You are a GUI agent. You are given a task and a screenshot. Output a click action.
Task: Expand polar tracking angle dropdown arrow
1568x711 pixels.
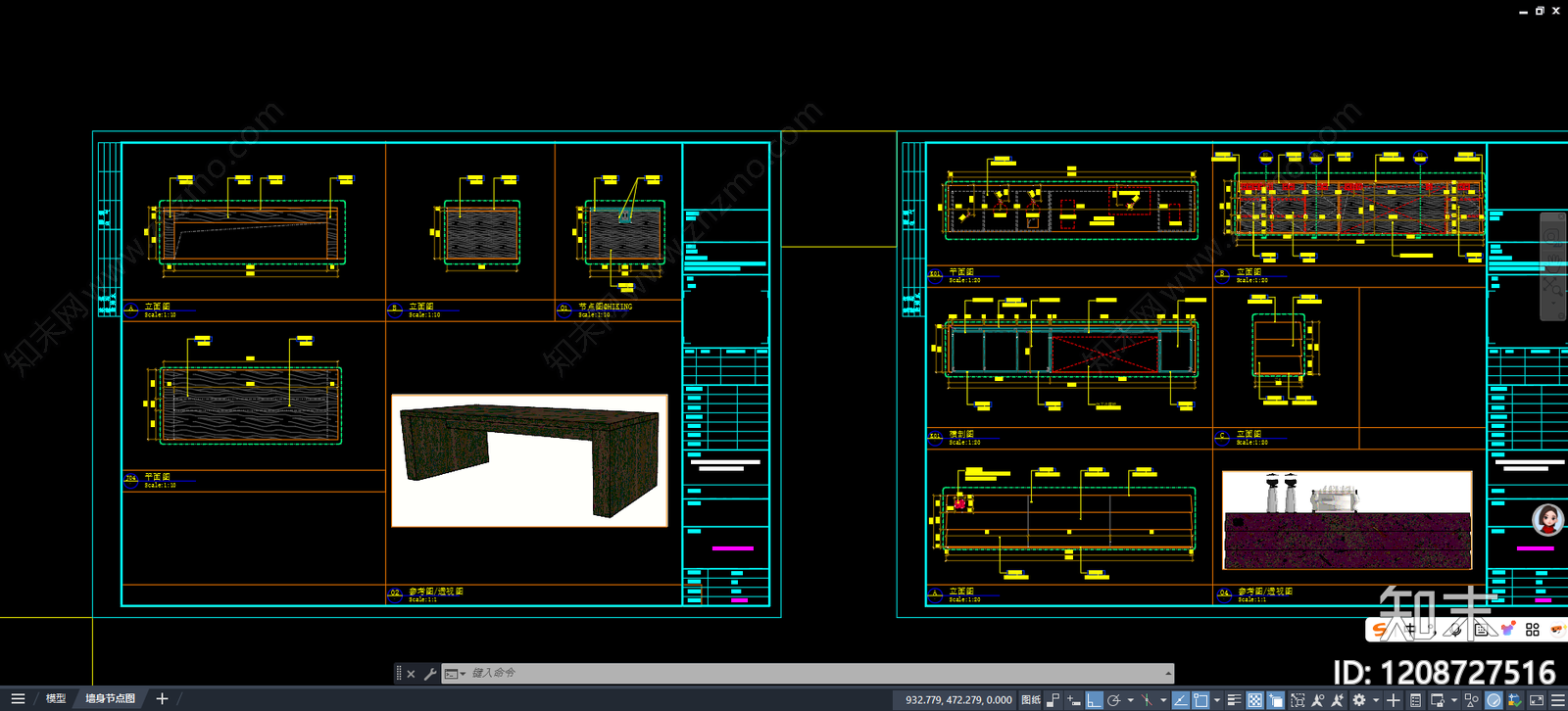pos(1130,700)
